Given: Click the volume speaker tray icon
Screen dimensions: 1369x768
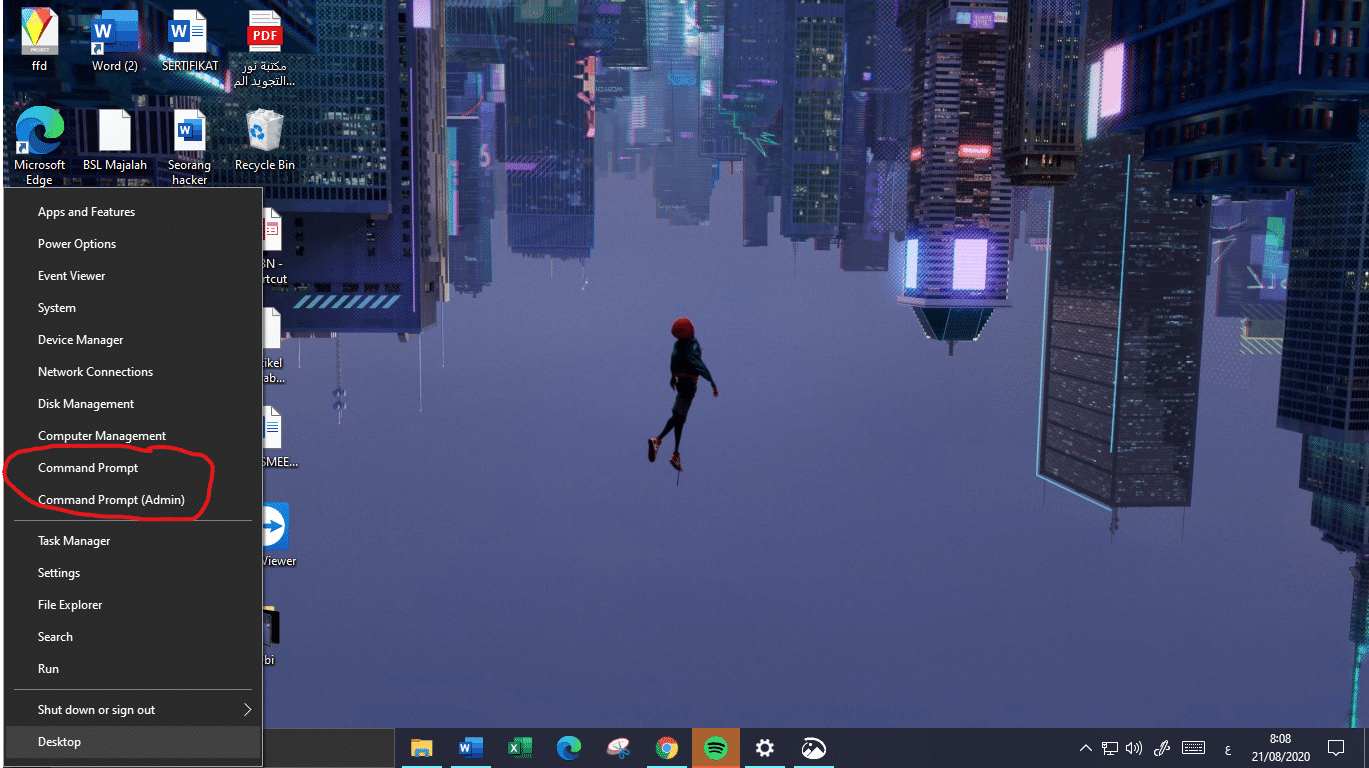Looking at the screenshot, I should pyautogui.click(x=1134, y=748).
